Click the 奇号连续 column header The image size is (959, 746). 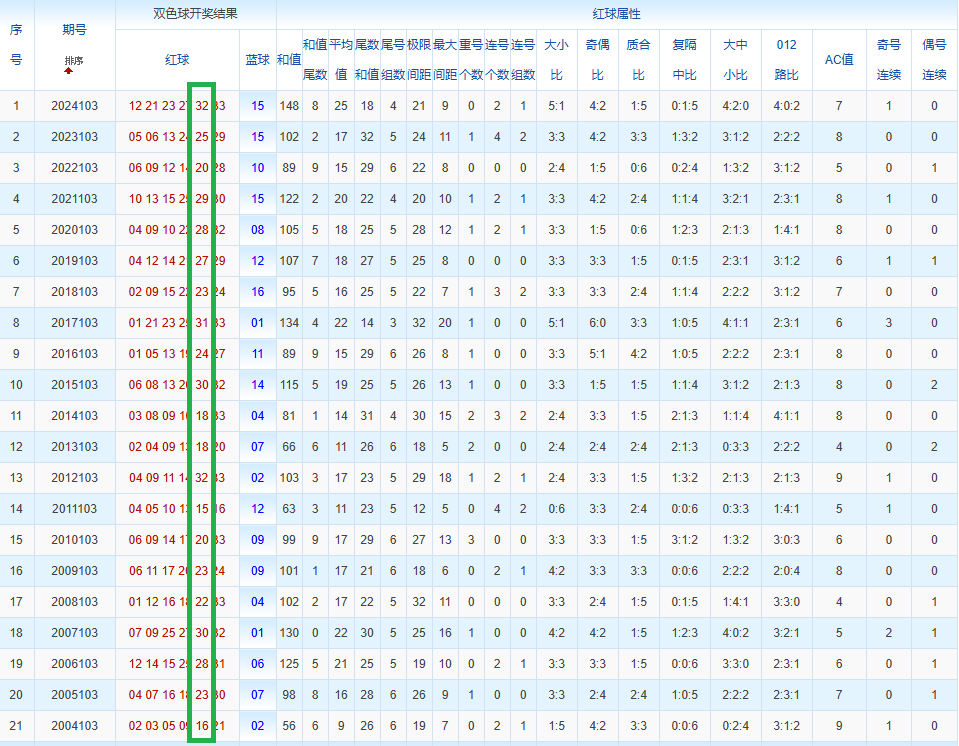coord(889,59)
